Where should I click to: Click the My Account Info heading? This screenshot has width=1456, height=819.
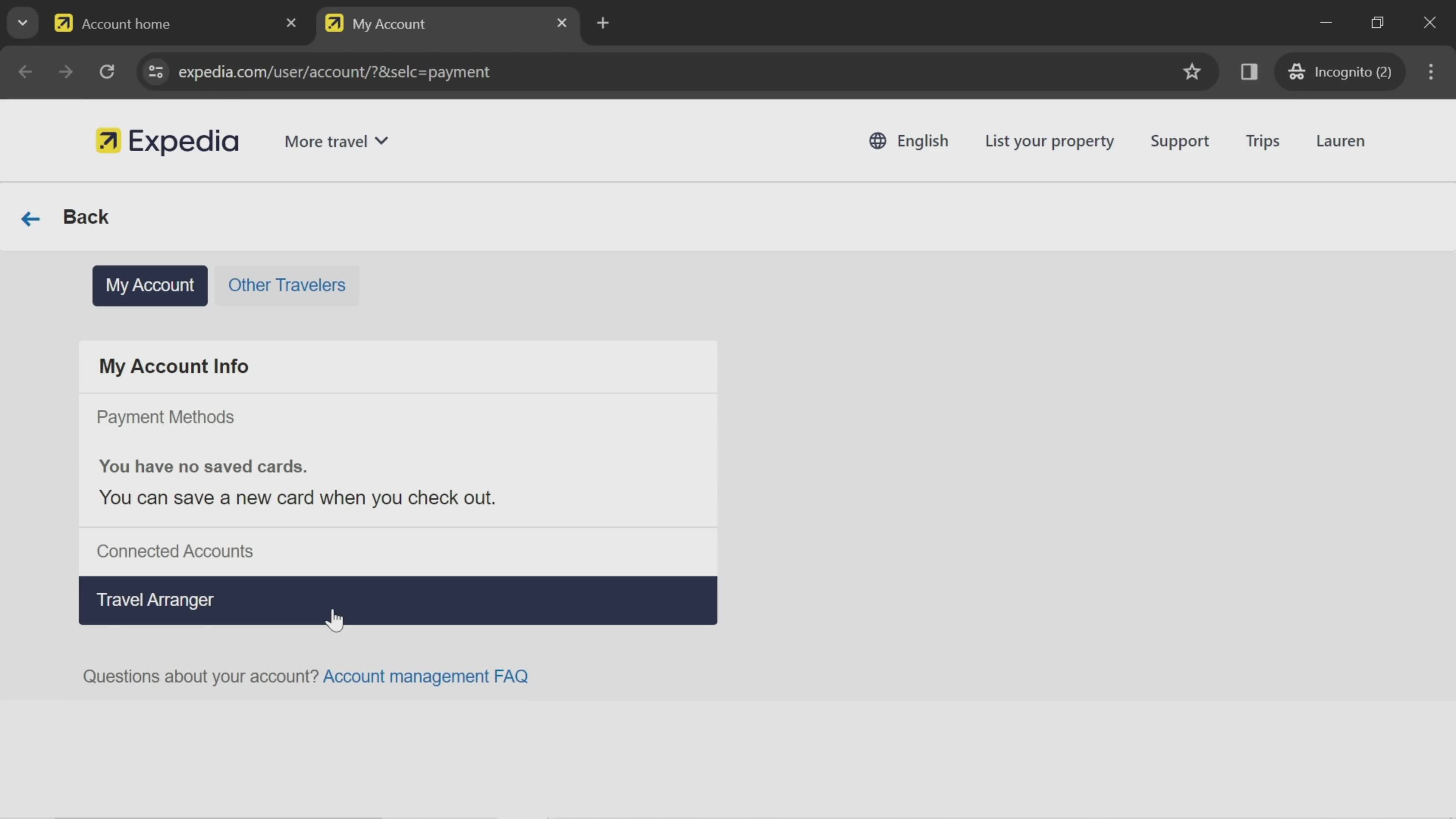click(x=174, y=366)
